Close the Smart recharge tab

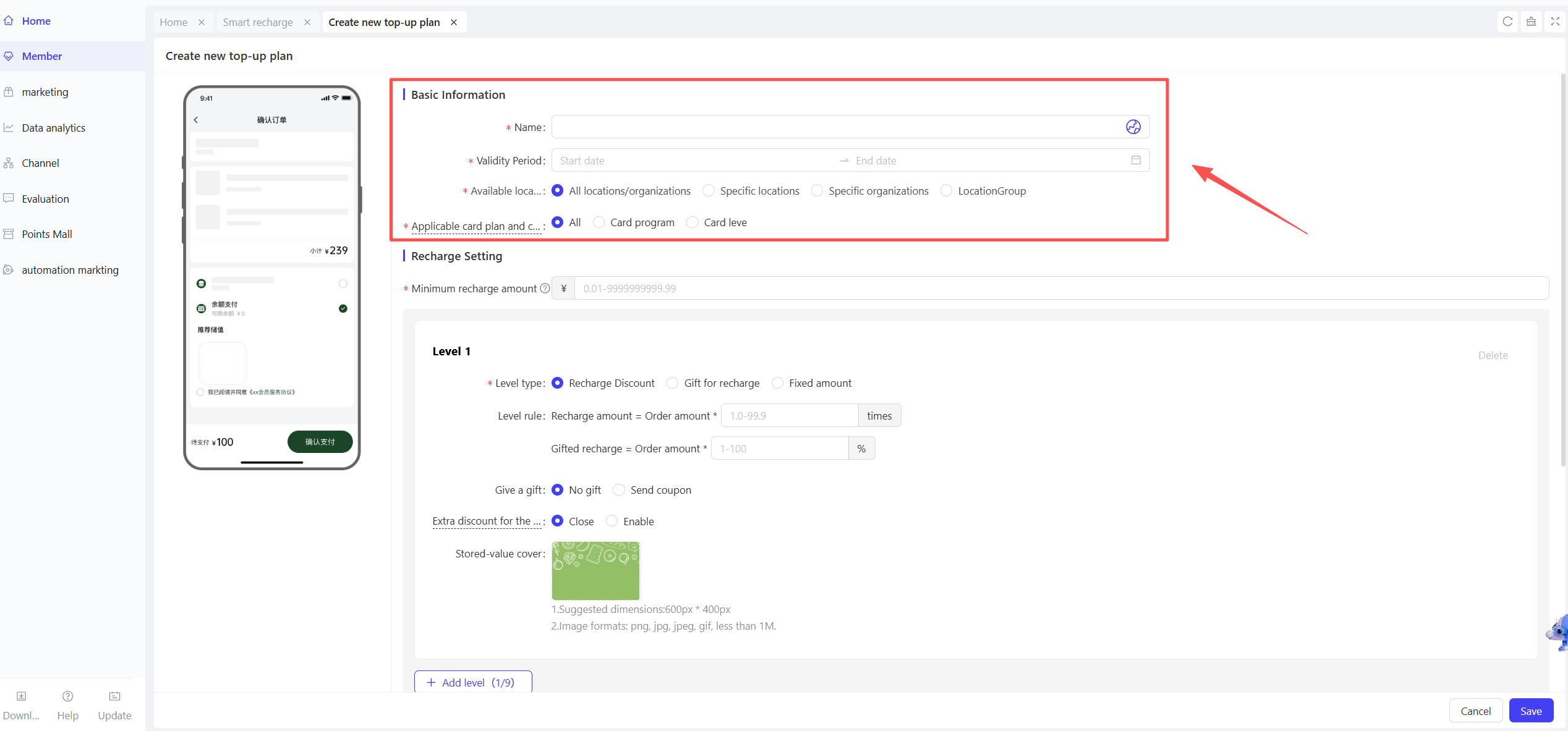pos(307,22)
